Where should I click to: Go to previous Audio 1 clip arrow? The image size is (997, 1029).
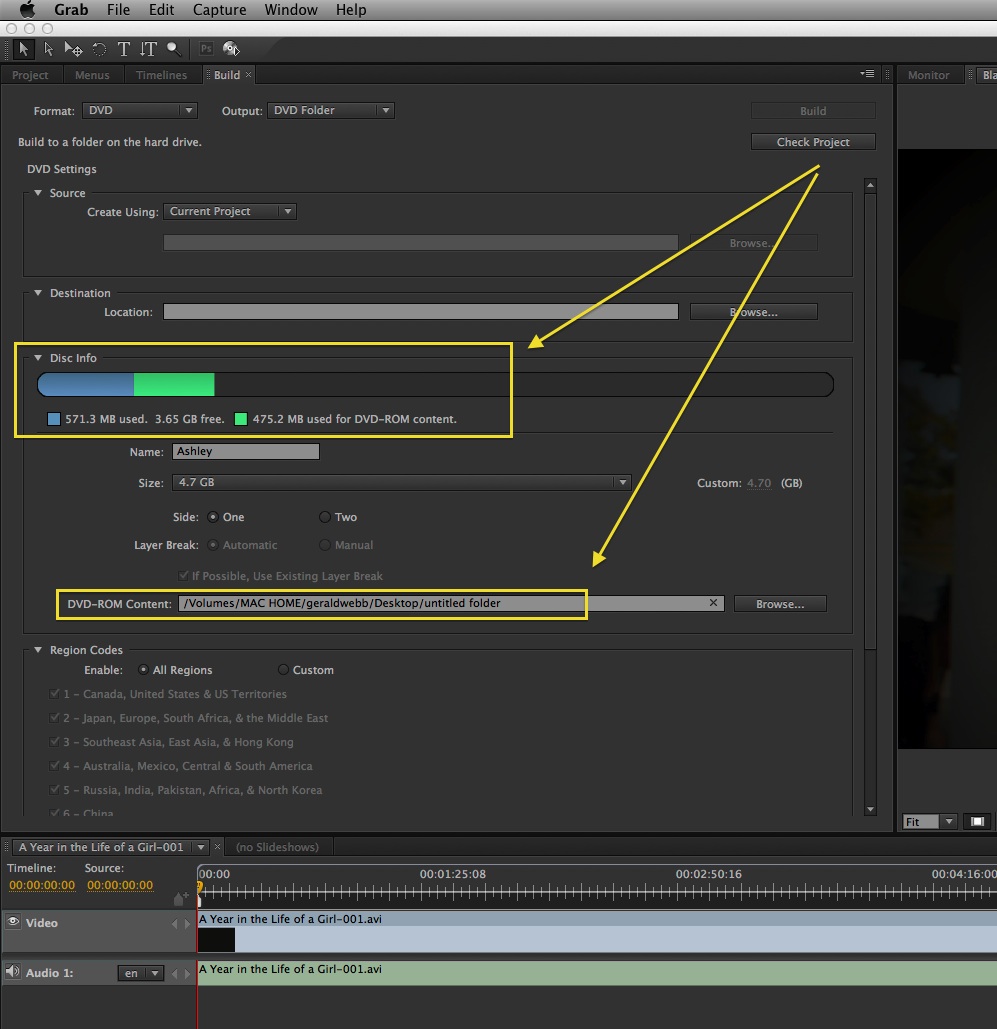coord(175,973)
